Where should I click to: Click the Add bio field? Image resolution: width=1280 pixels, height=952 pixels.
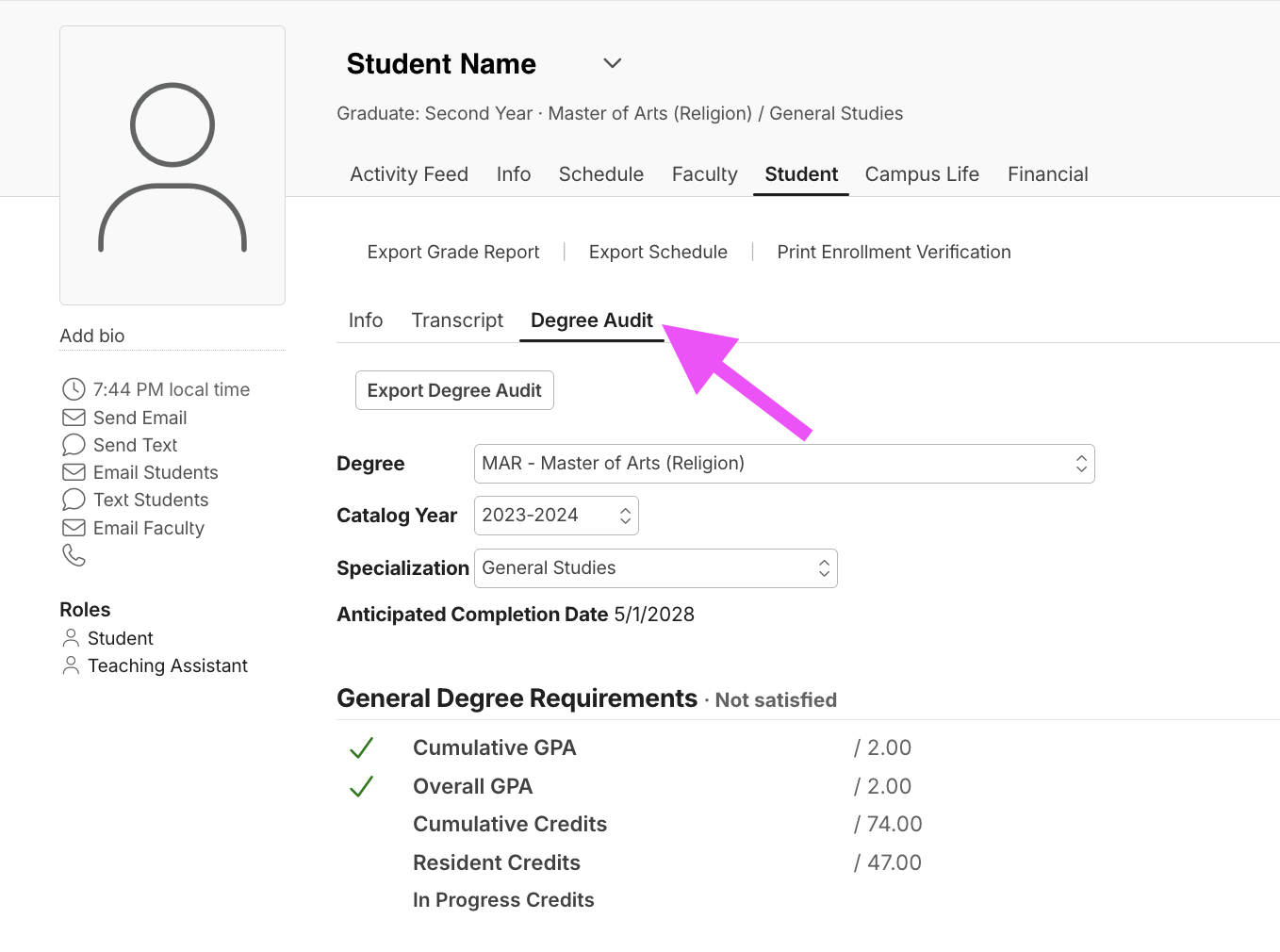click(x=172, y=336)
